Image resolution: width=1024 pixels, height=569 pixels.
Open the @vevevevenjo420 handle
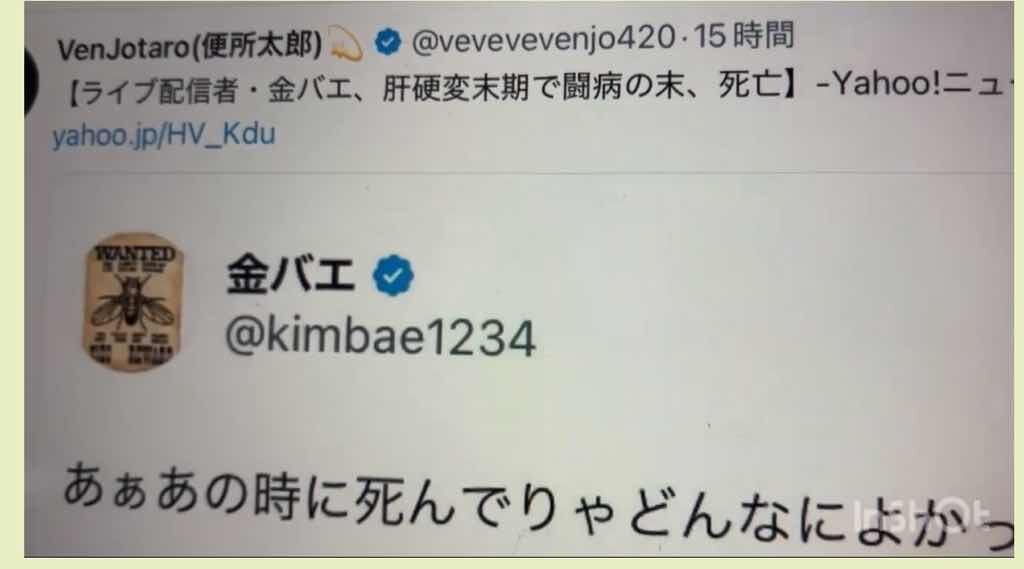click(543, 39)
